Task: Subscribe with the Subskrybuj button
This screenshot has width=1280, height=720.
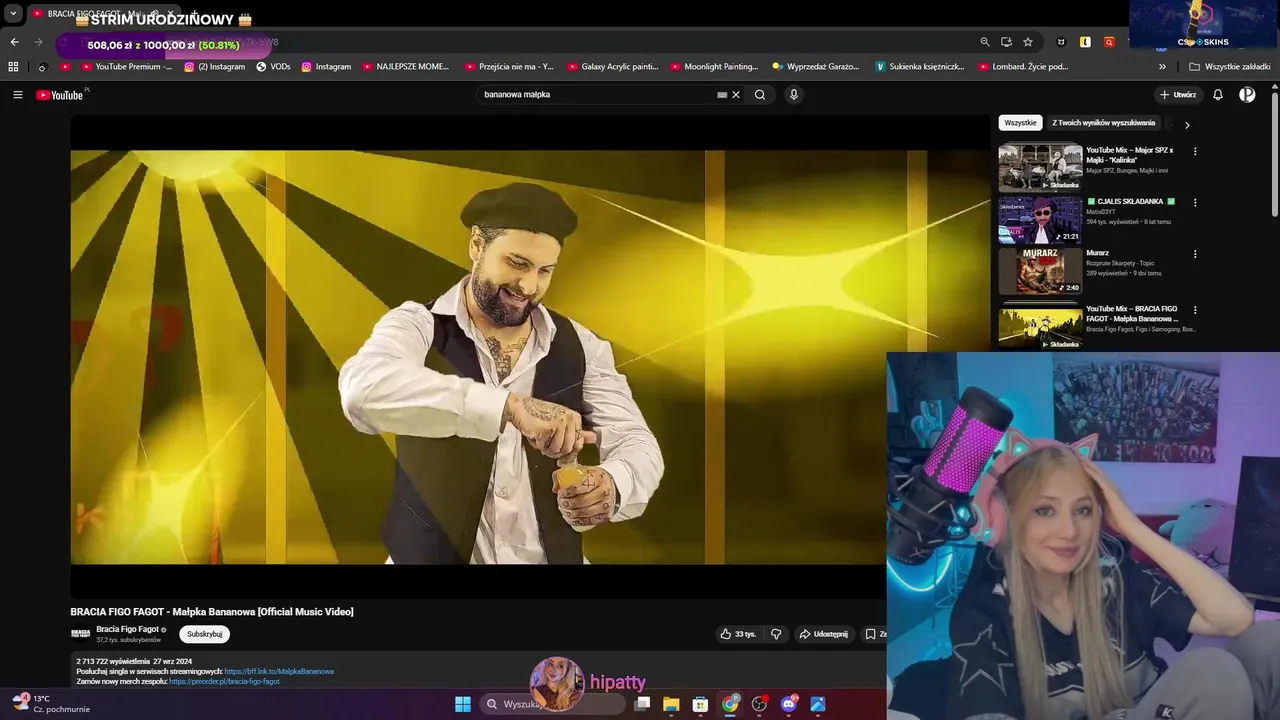Action: pos(205,634)
